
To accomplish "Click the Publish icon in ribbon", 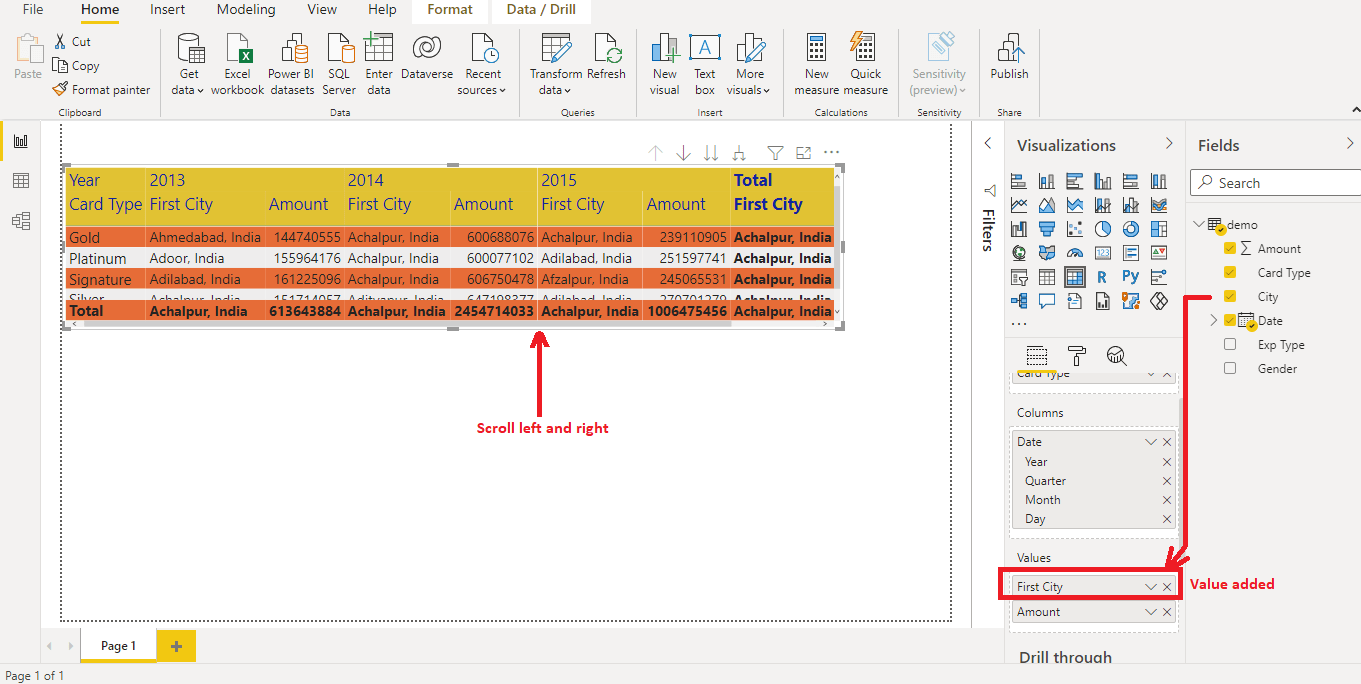I will (1009, 50).
